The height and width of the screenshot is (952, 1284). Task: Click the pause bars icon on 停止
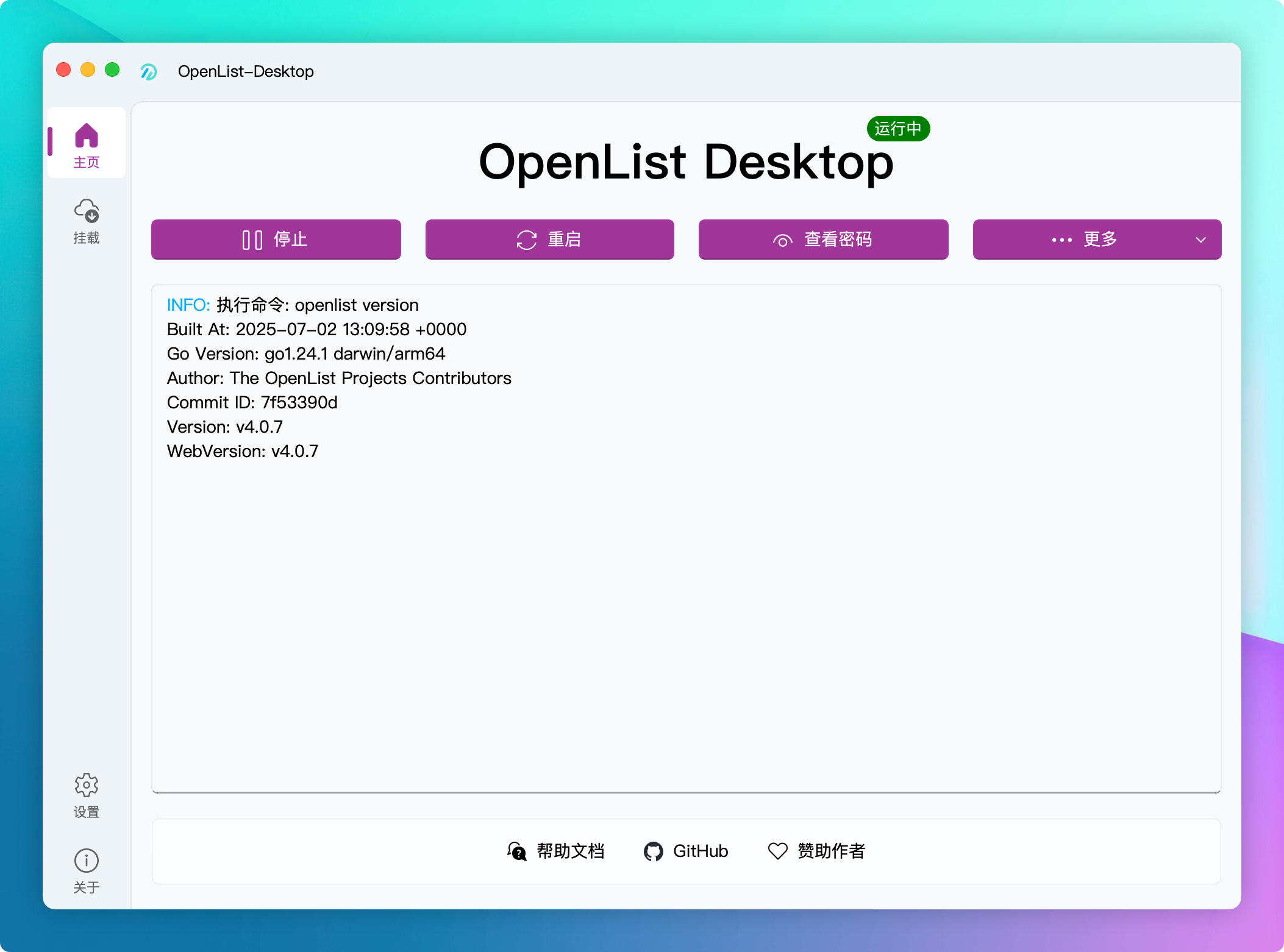[252, 240]
